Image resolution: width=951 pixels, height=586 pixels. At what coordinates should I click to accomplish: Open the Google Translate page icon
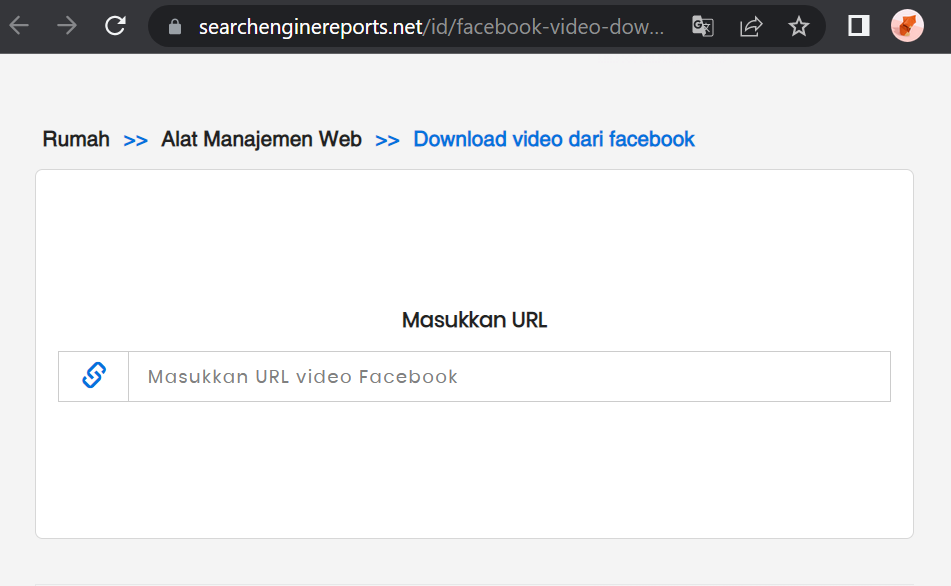click(x=703, y=27)
